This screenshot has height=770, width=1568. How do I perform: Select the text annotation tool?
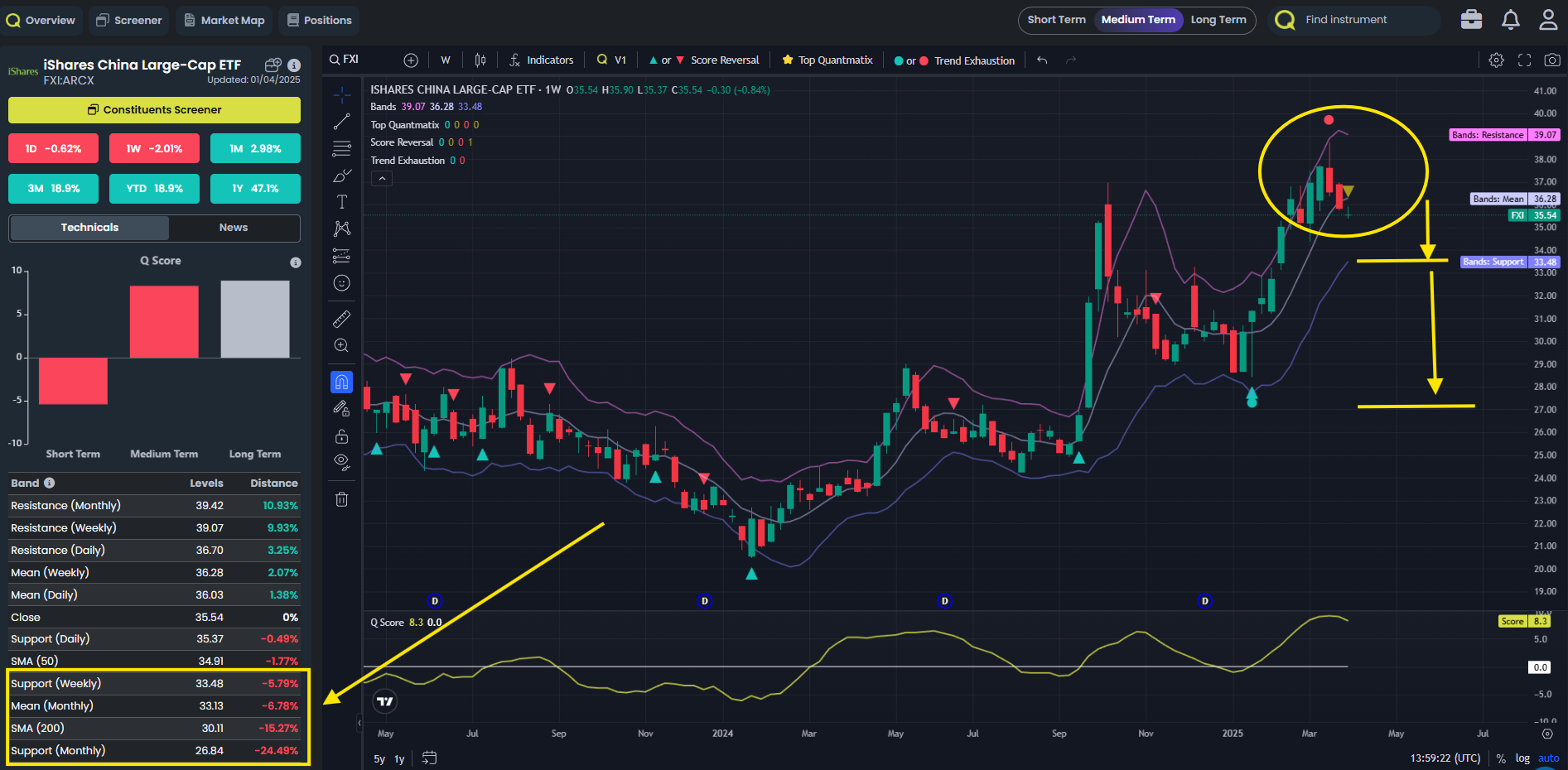tap(341, 202)
